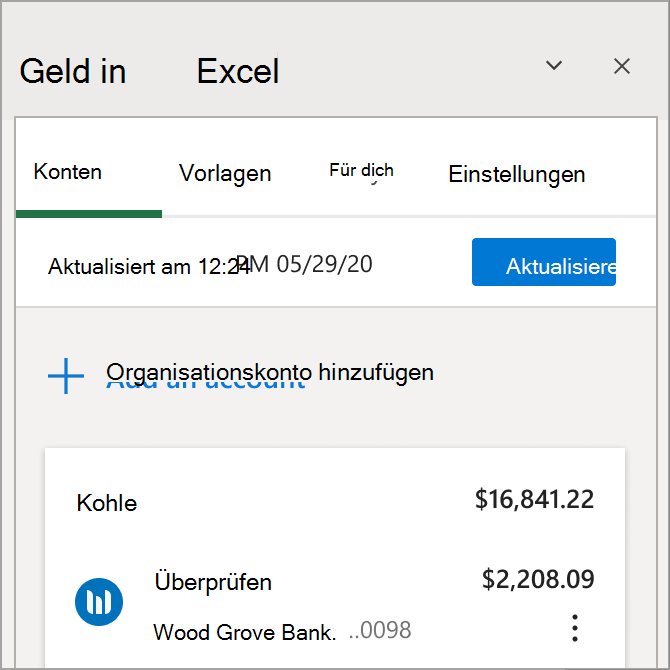Viewport: 670px width, 670px height.
Task: Click Organisationskonto hinzufügen link
Action: point(270,373)
